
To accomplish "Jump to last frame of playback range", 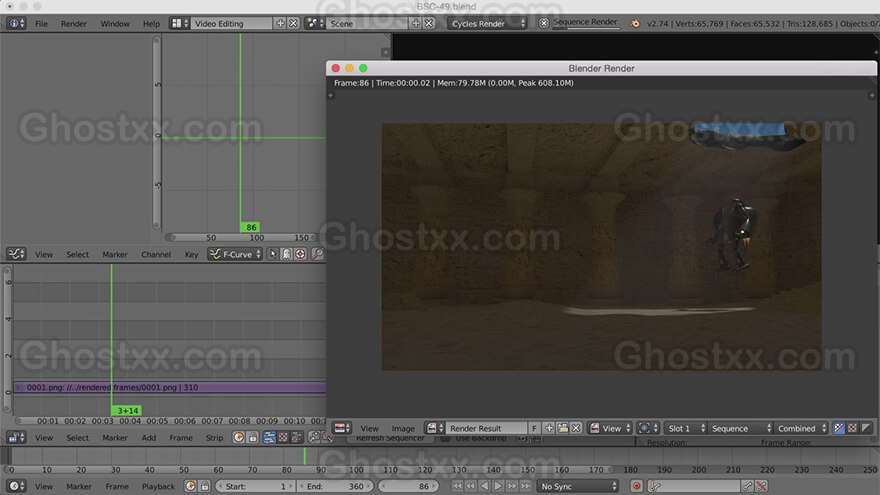I will coord(525,486).
